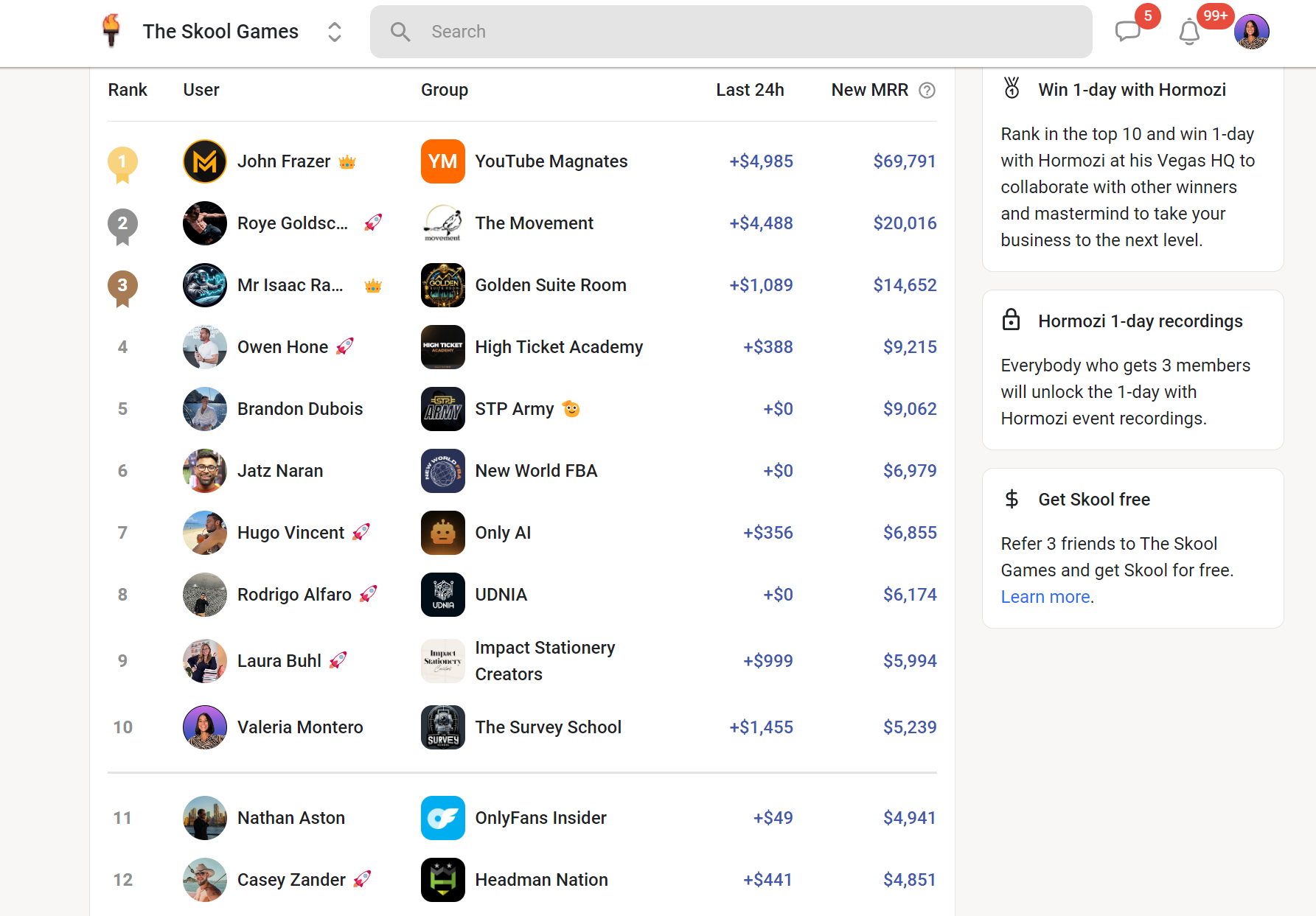Click crown badge next to Mr Isaac Ra...

[373, 286]
